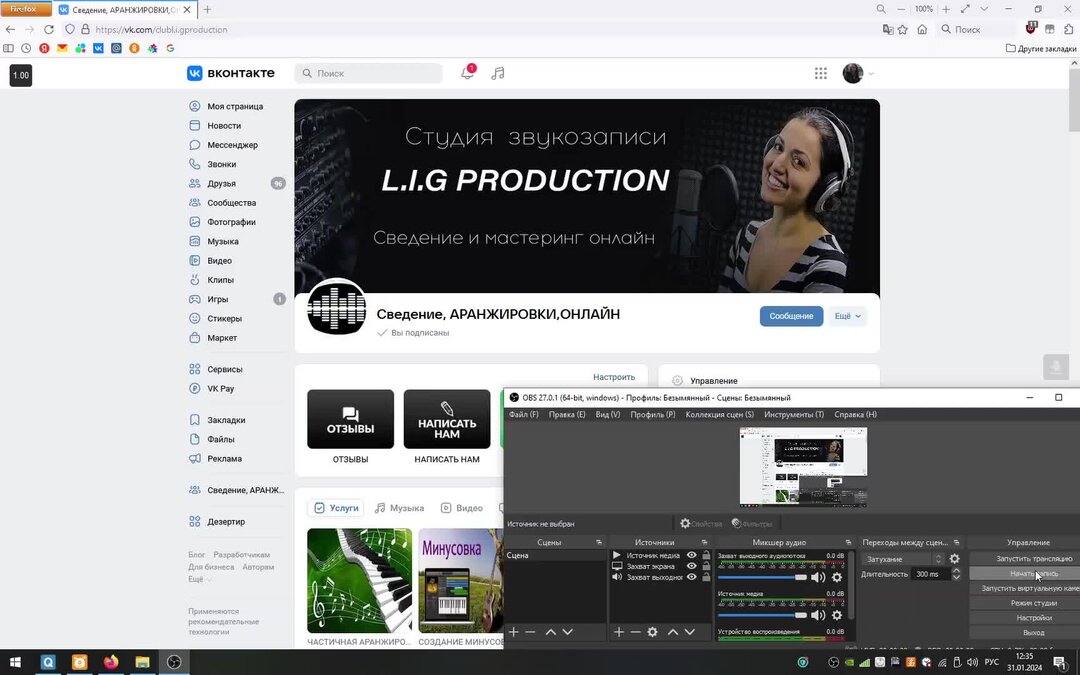Screen dimensions: 1080x675
Task: Click the Сообщение button
Action: point(791,316)
